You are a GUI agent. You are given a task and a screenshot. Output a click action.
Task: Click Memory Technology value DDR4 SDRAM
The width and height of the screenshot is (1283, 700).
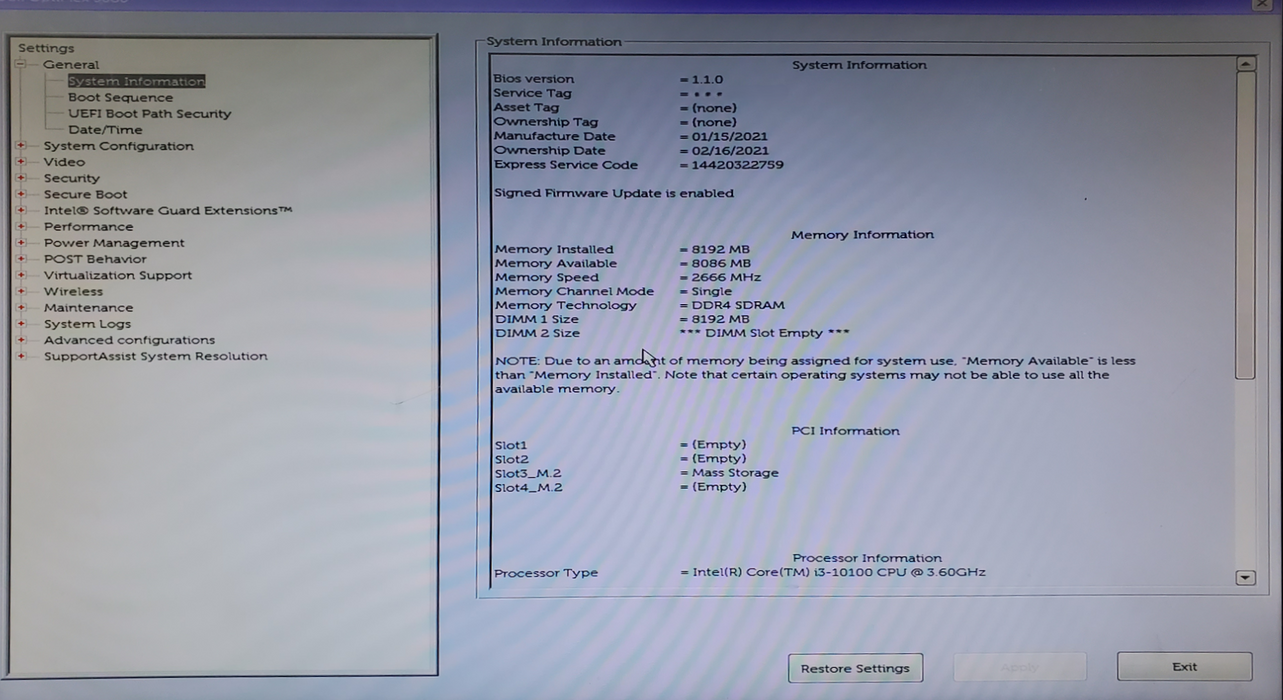pos(738,306)
